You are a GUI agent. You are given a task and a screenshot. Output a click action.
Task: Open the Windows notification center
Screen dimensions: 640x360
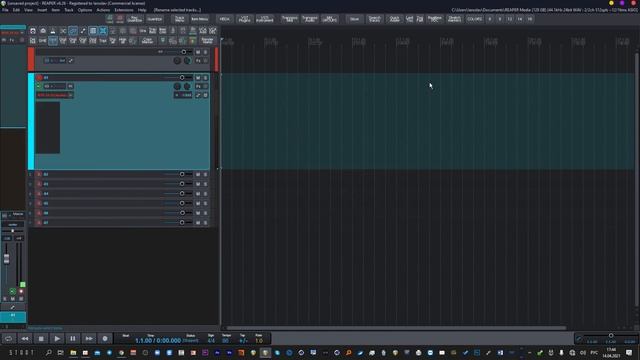coord(629,353)
